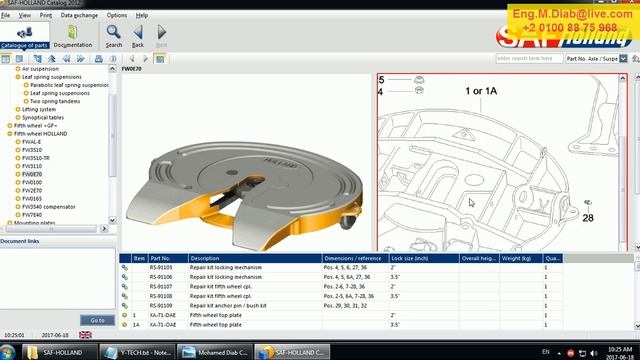Click the Back arrow button
Image resolution: width=640 pixels, height=360 pixels.
138,36
